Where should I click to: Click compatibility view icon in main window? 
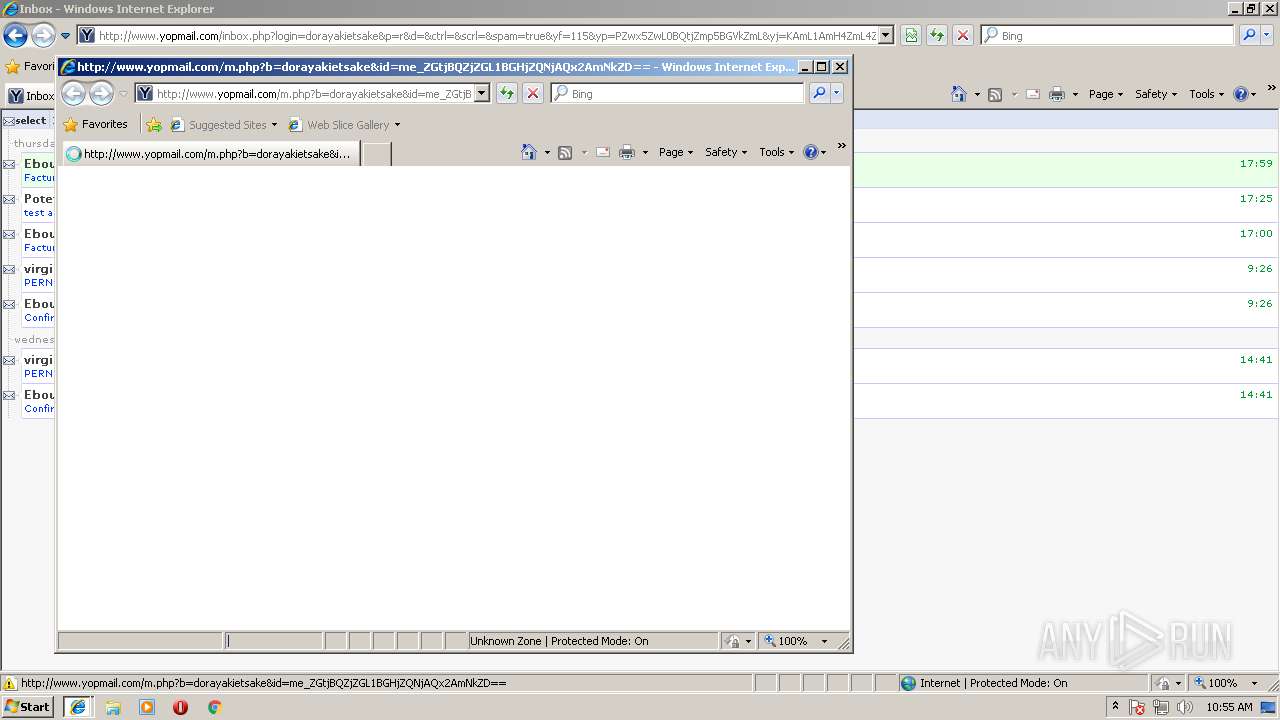tap(911, 35)
